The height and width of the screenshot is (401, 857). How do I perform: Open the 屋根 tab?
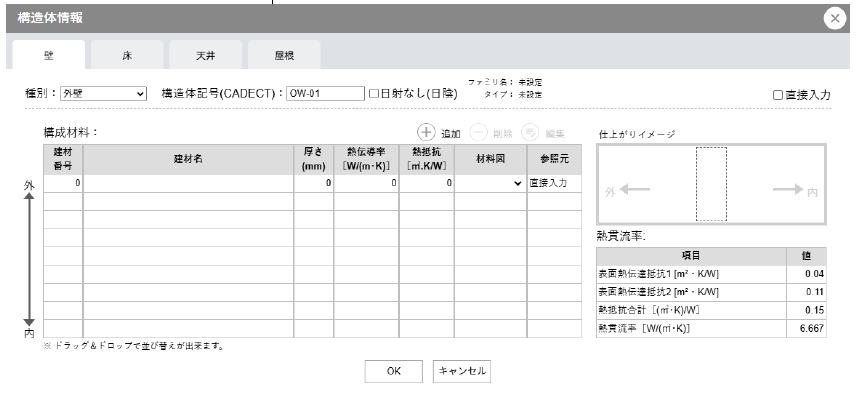(283, 57)
